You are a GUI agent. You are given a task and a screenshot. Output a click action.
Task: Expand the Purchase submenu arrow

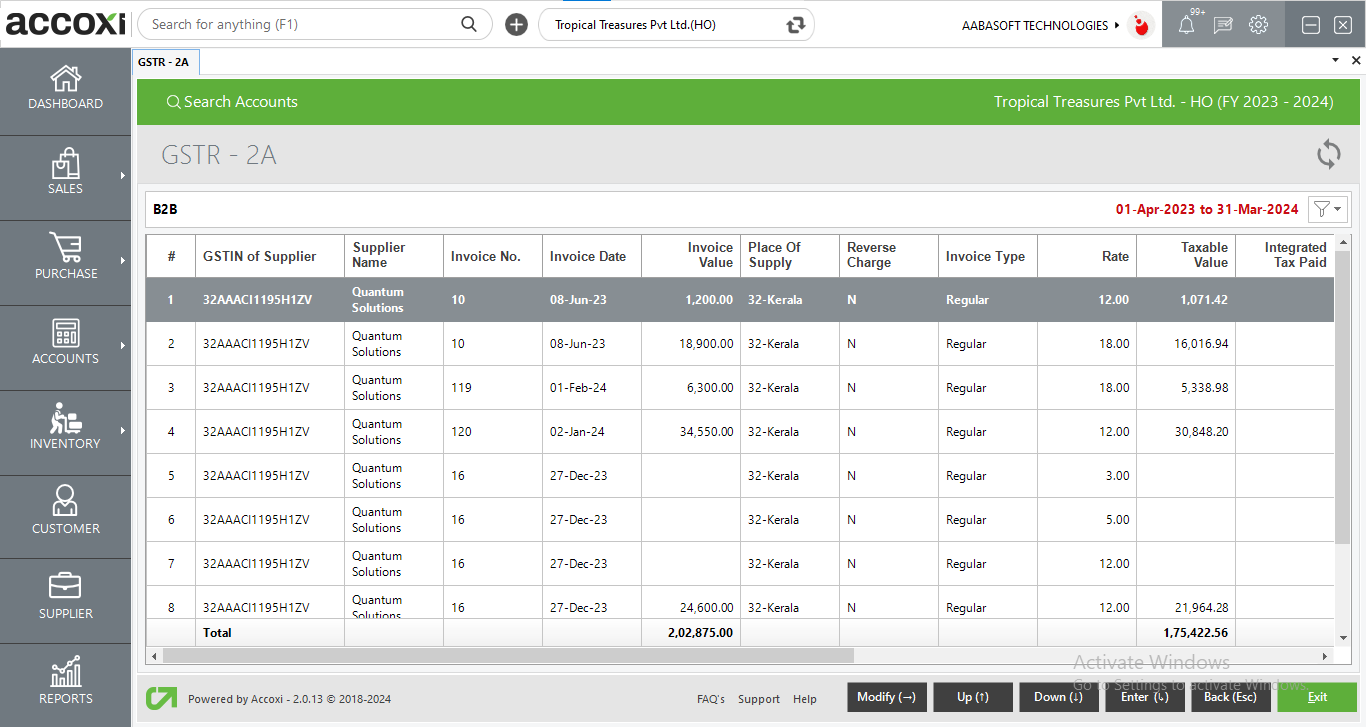pos(123,261)
